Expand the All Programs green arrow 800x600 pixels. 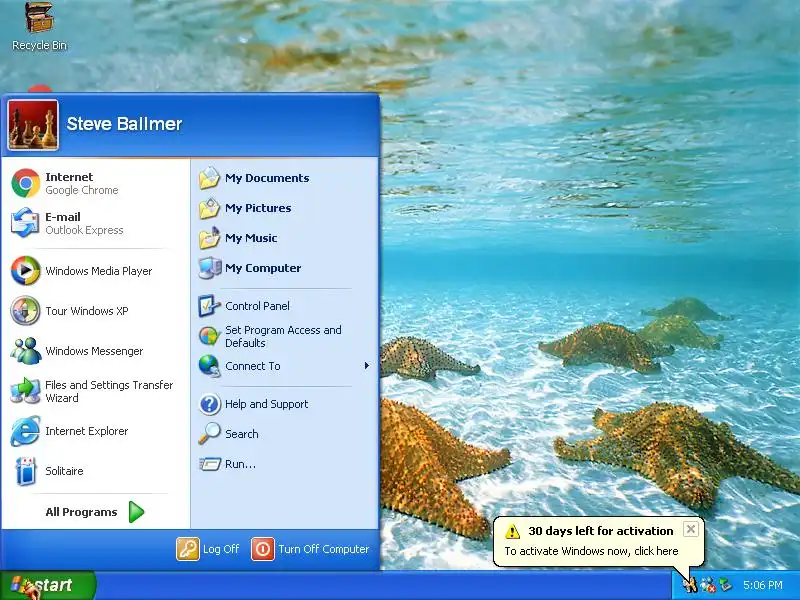136,512
